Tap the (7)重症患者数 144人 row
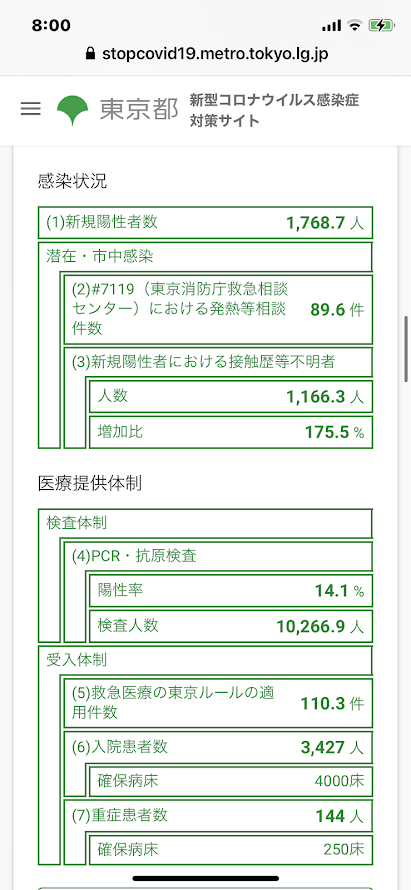The width and height of the screenshot is (411, 890). 218,816
